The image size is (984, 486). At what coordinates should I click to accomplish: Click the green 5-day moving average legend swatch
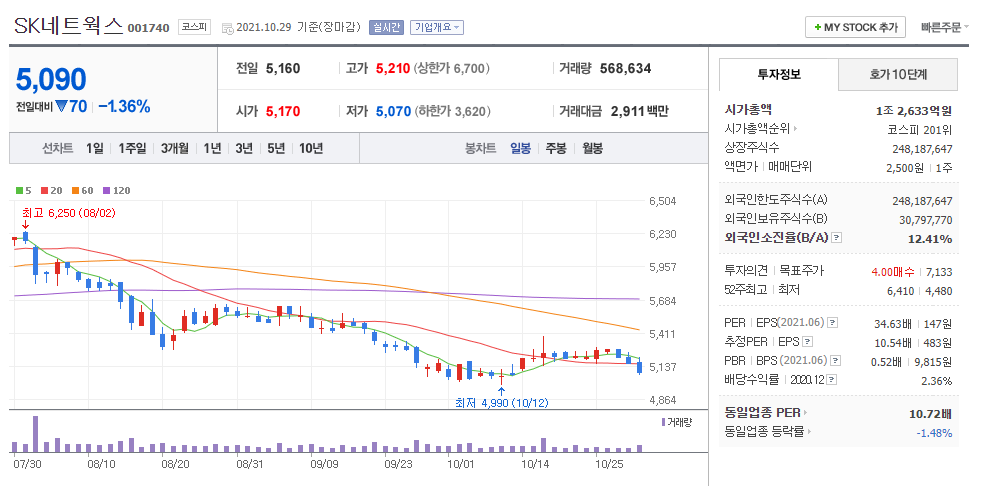[19, 190]
